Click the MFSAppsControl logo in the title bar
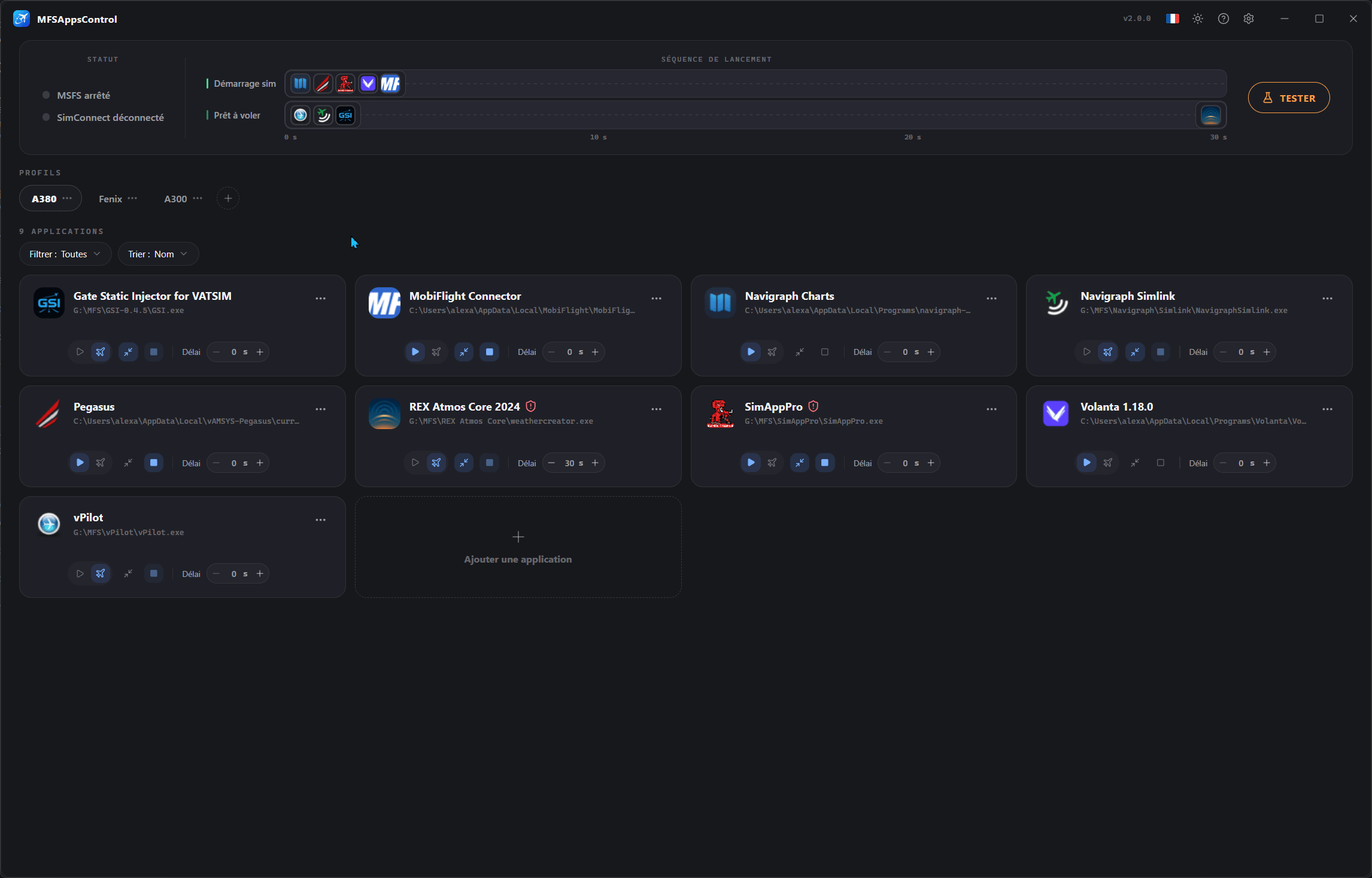 (x=22, y=19)
